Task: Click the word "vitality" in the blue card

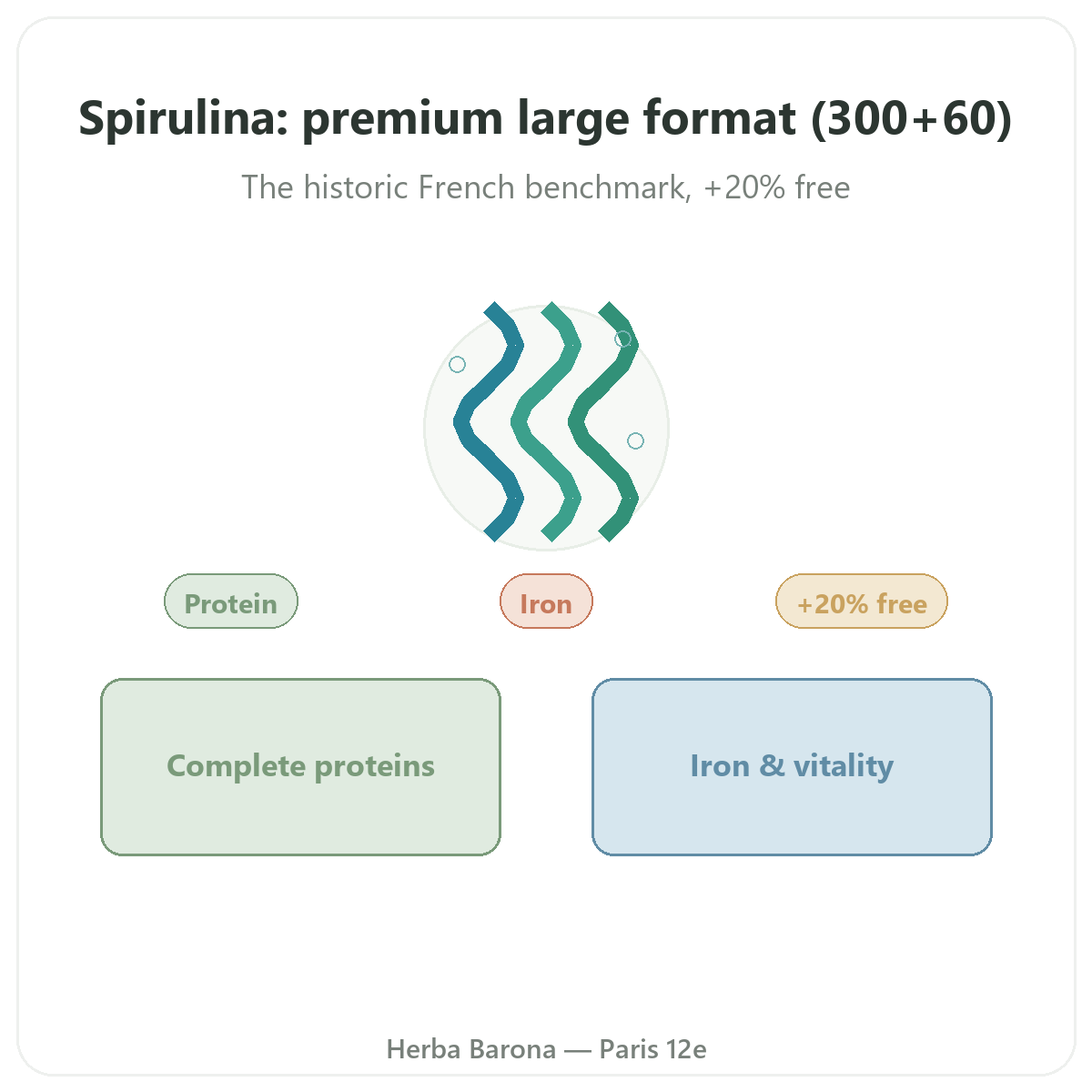Action: [844, 766]
